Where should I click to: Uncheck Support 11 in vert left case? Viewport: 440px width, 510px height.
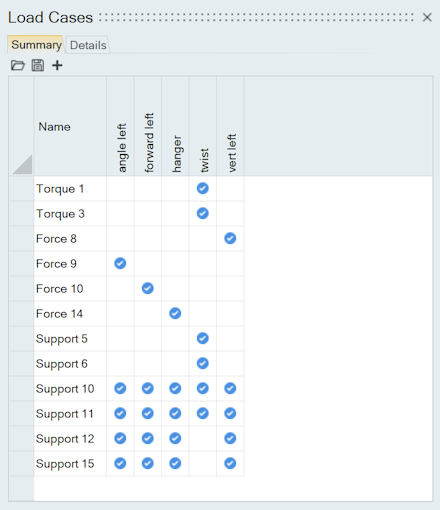click(230, 413)
